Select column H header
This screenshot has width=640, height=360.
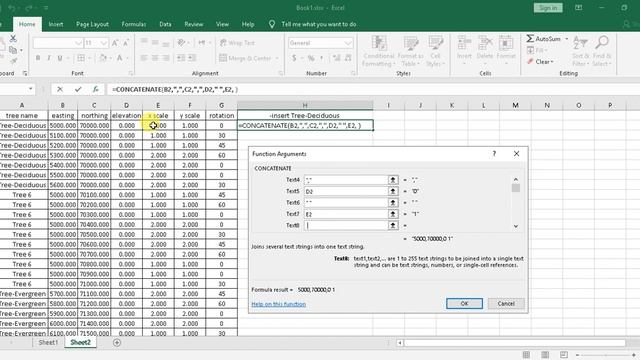pos(305,105)
